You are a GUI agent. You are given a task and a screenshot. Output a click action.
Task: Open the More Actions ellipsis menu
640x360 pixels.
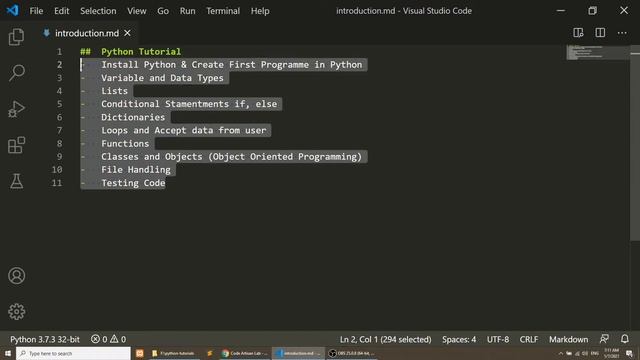click(x=622, y=33)
